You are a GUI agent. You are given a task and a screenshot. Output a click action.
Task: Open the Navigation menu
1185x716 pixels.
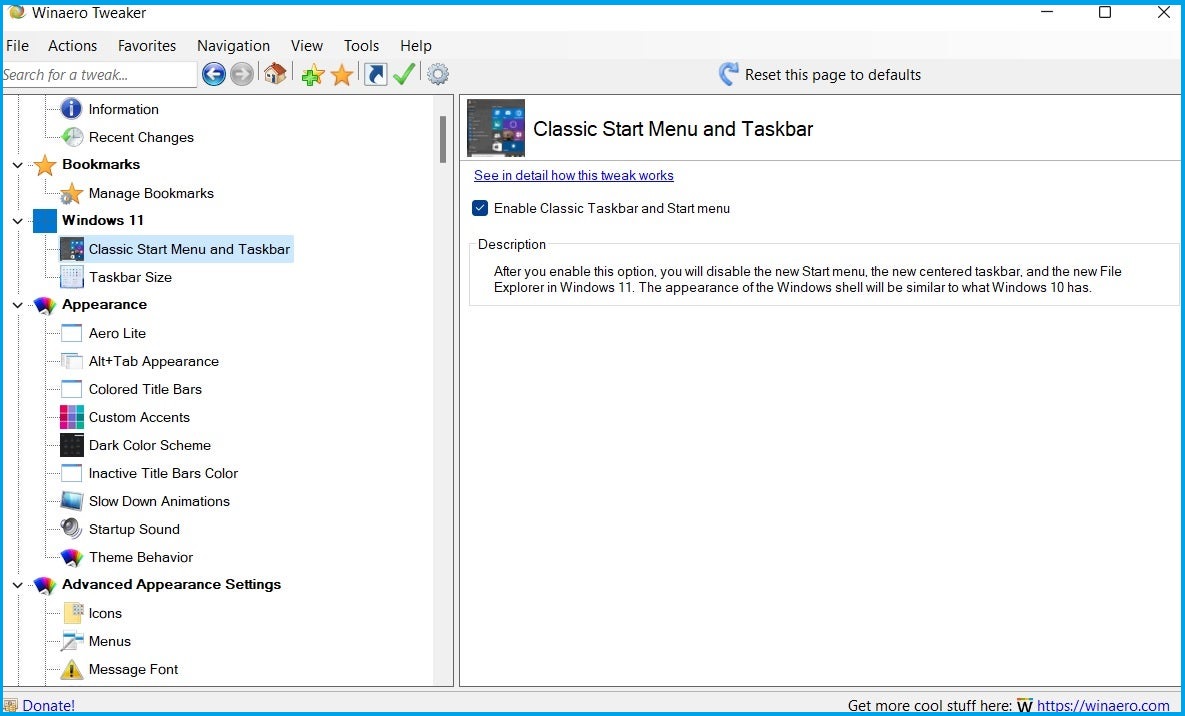pos(234,45)
